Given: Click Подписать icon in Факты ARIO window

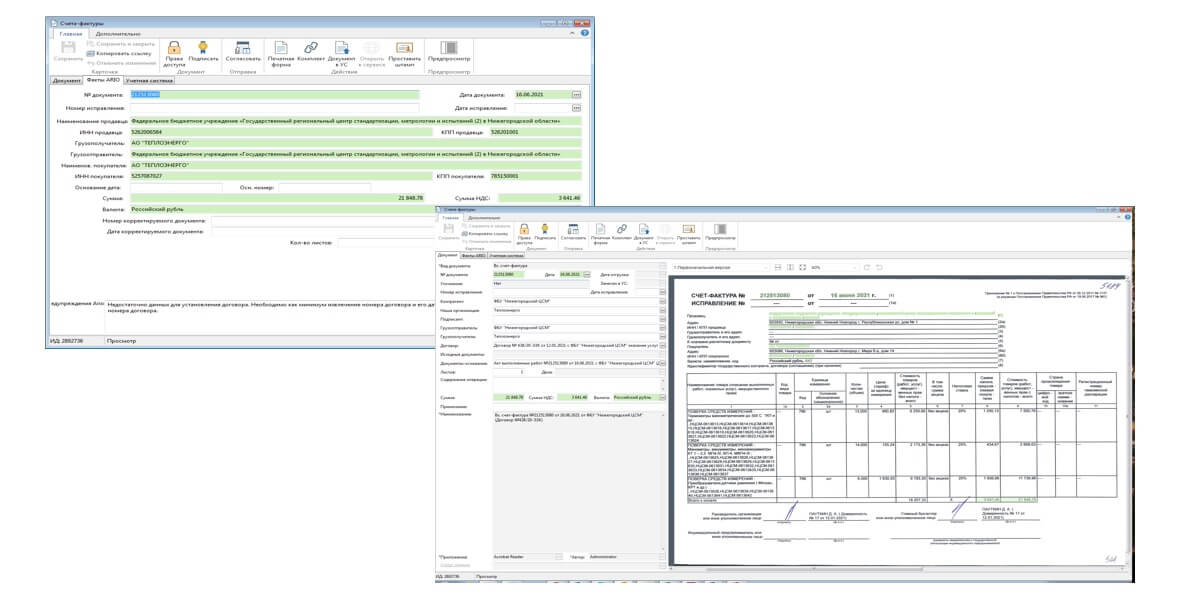Looking at the screenshot, I should (x=203, y=47).
